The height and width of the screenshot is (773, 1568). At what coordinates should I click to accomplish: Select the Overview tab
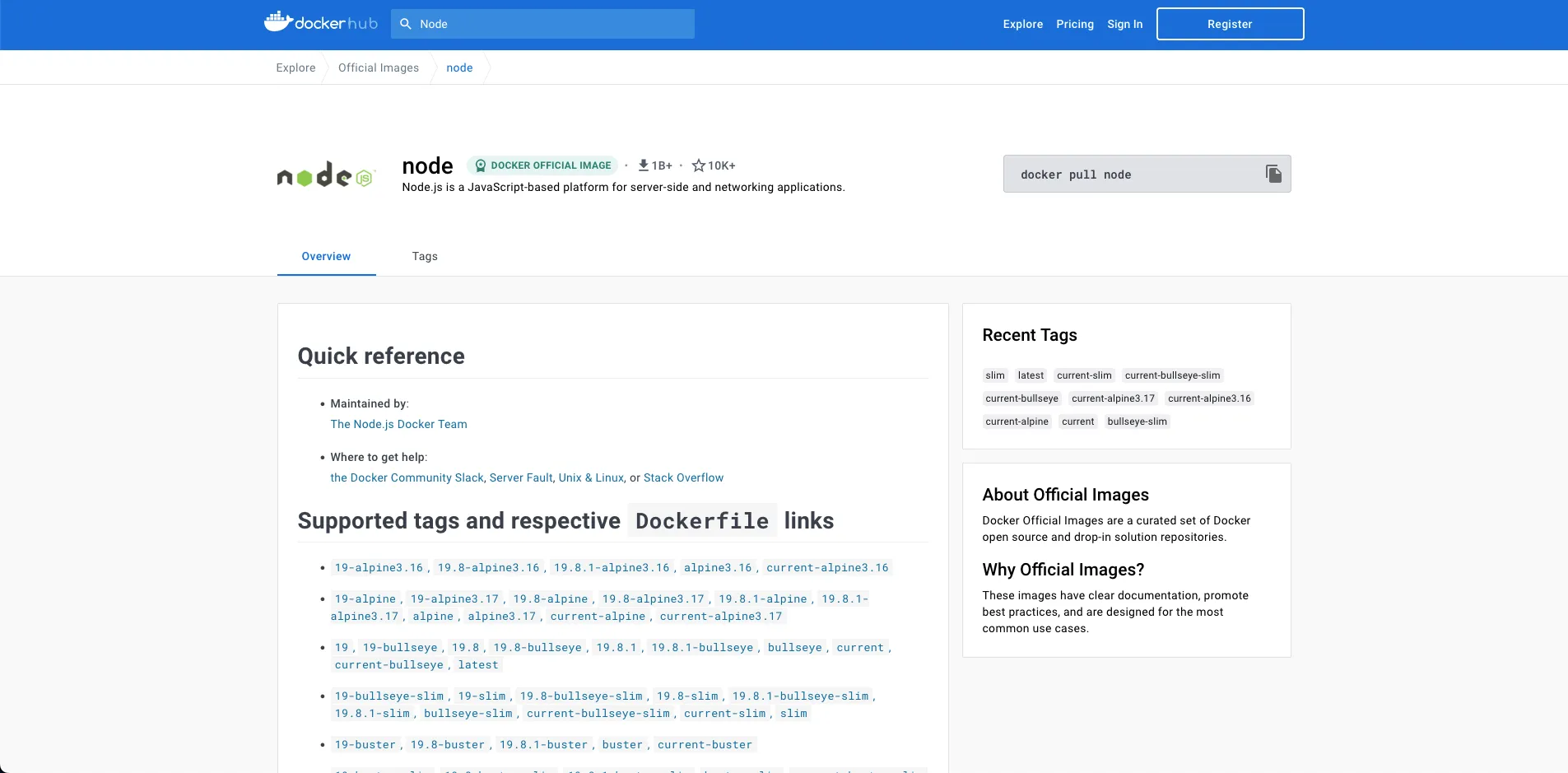[326, 256]
